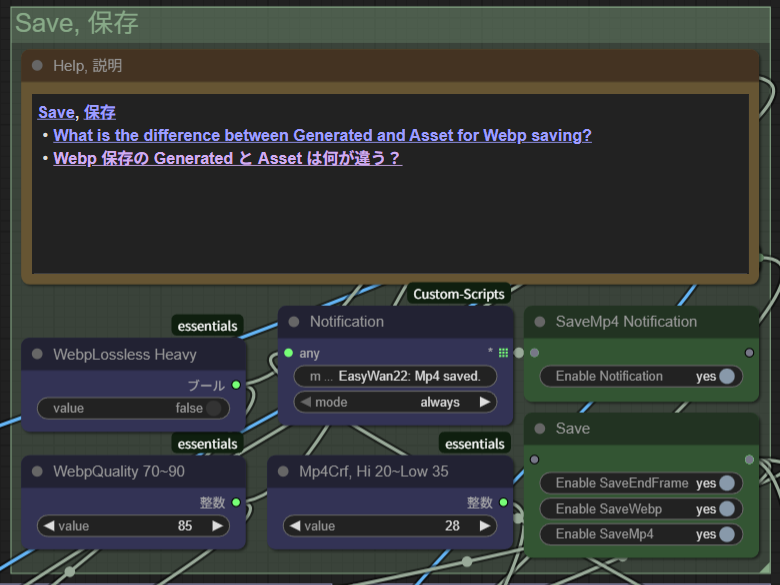Decrease WebpQuality value with the left arrow

[x=46, y=525]
